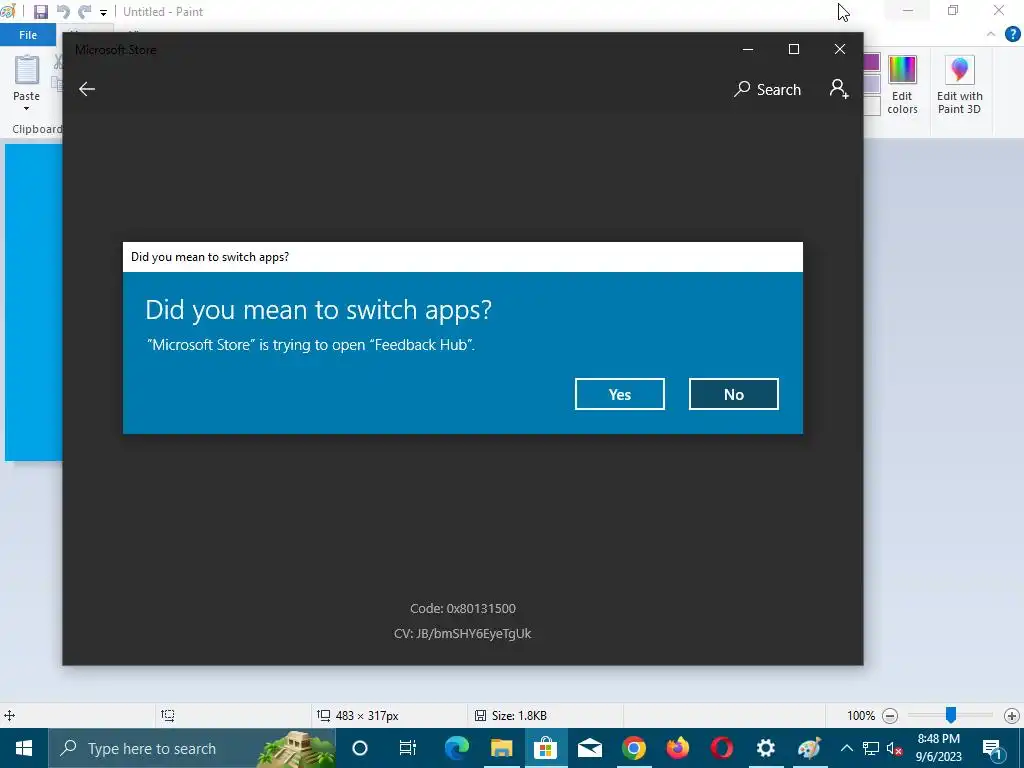
Task: Open Microsoft Edge from taskbar
Action: 456,748
